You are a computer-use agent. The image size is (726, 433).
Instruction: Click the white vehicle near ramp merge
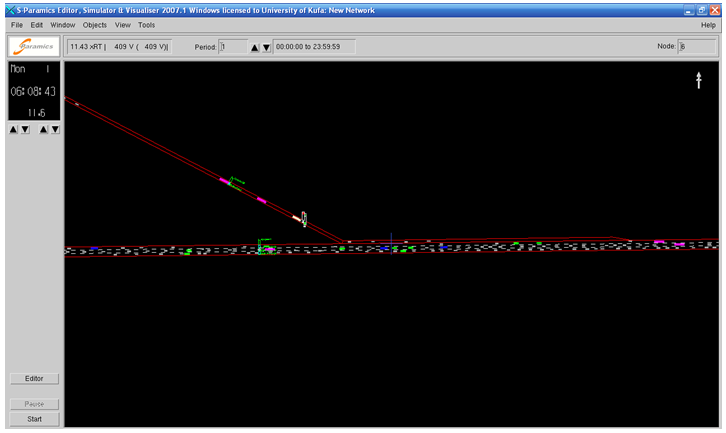302,219
